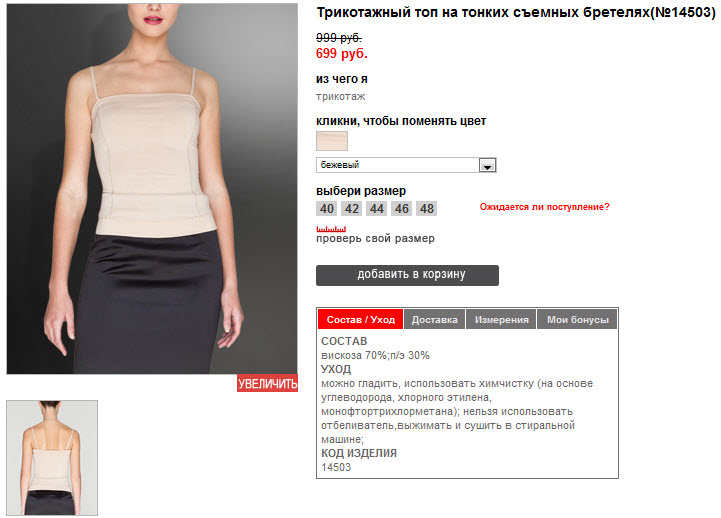Select size 46
This screenshot has width=721, height=518.
coord(401,209)
